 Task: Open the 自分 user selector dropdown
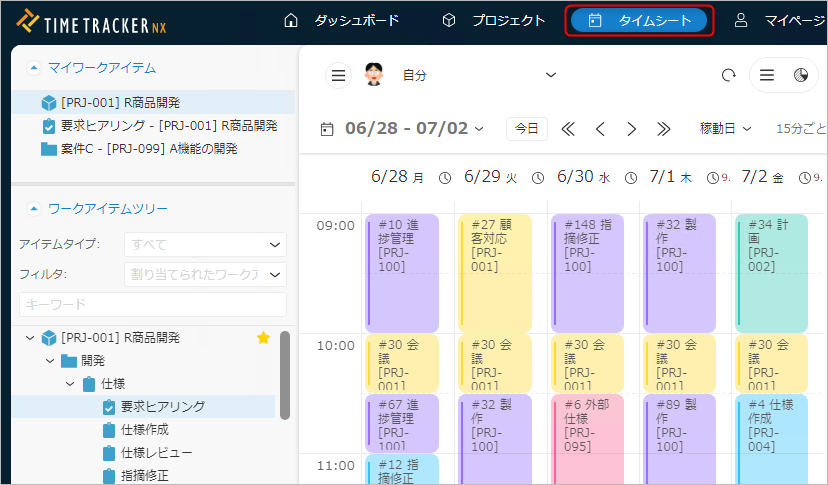coord(478,75)
